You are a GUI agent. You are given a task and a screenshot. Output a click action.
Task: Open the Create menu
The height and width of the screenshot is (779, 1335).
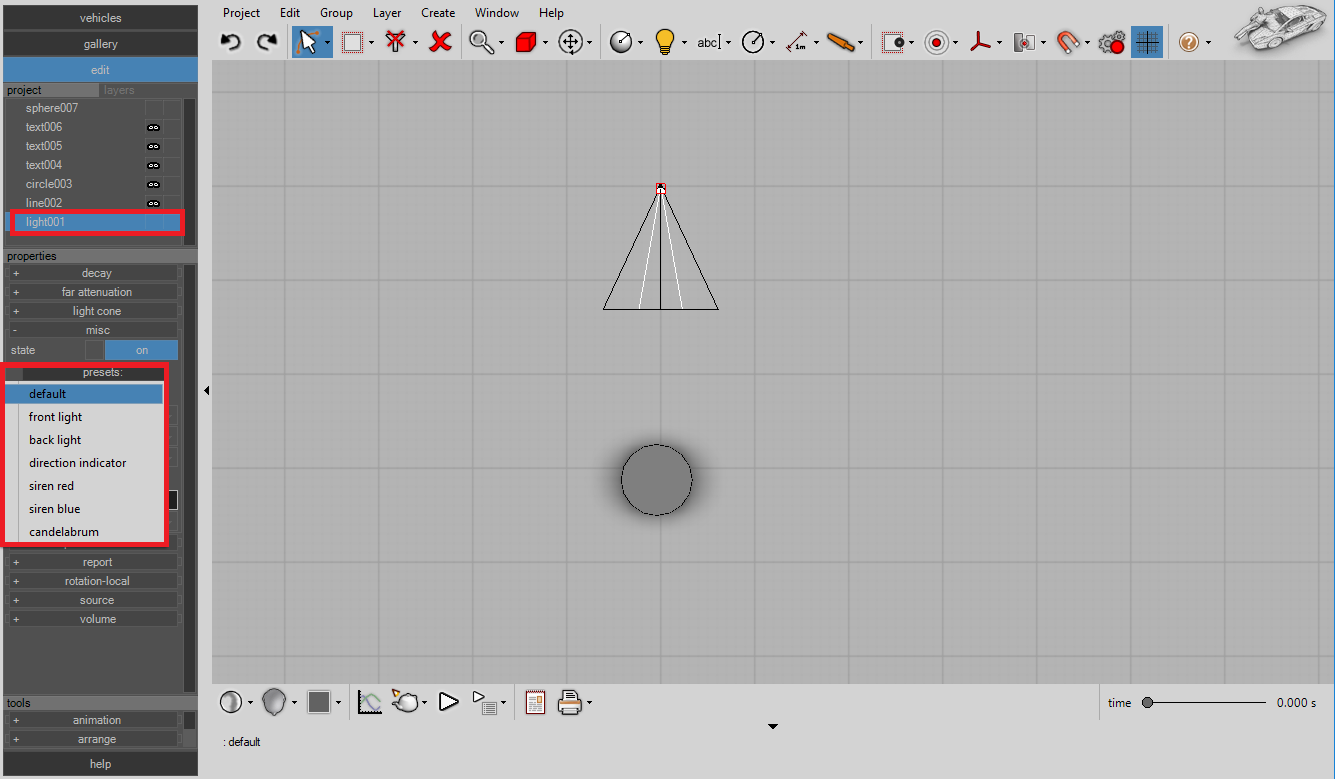click(x=438, y=13)
